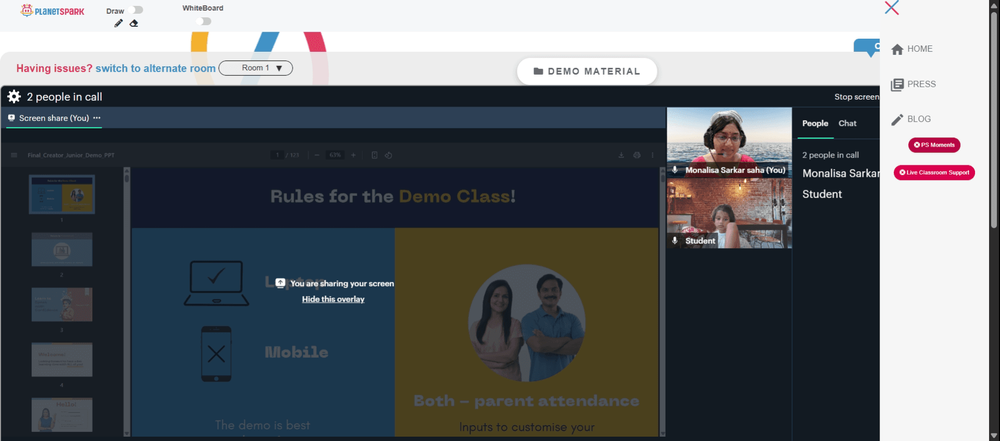Select slide 2 thumbnail

coord(62,250)
